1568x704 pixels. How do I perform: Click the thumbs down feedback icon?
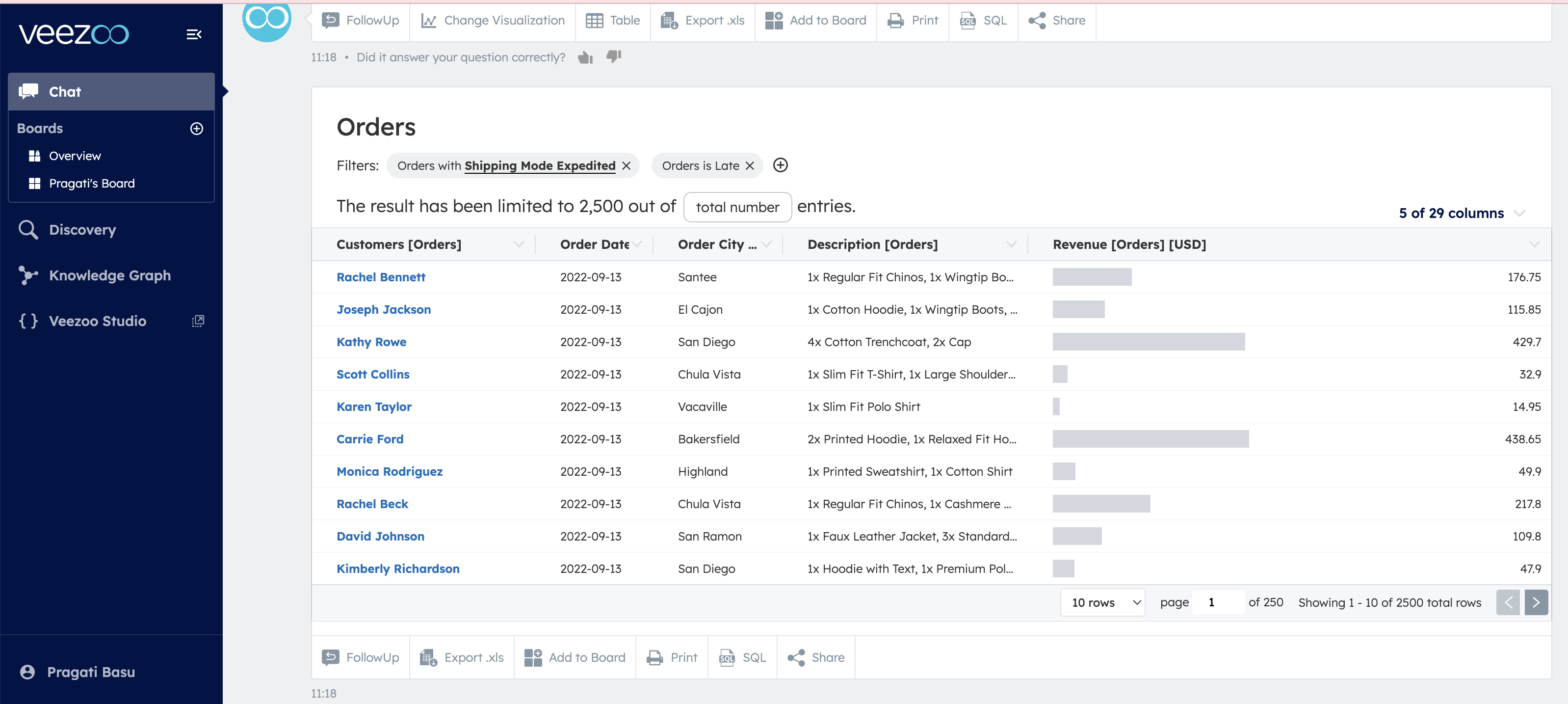pos(614,56)
